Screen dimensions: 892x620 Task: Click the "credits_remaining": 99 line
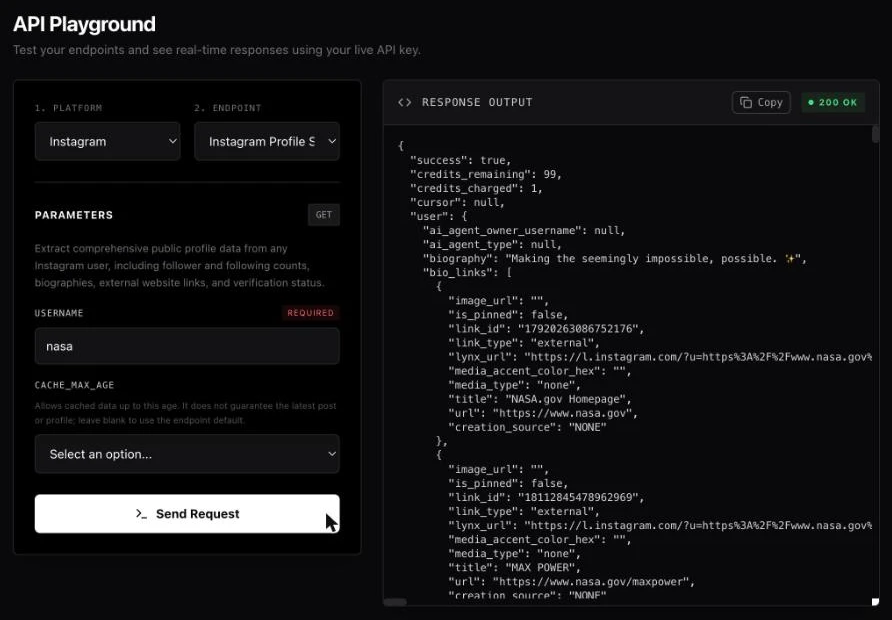click(x=486, y=174)
